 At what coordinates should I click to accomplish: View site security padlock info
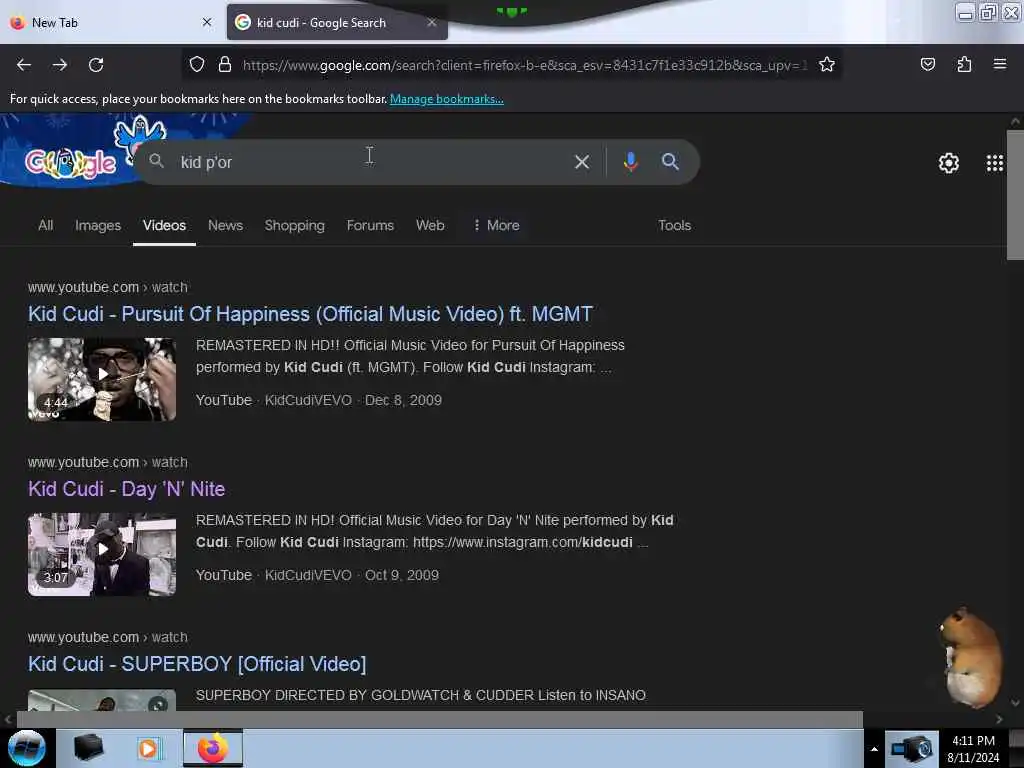click(x=225, y=65)
